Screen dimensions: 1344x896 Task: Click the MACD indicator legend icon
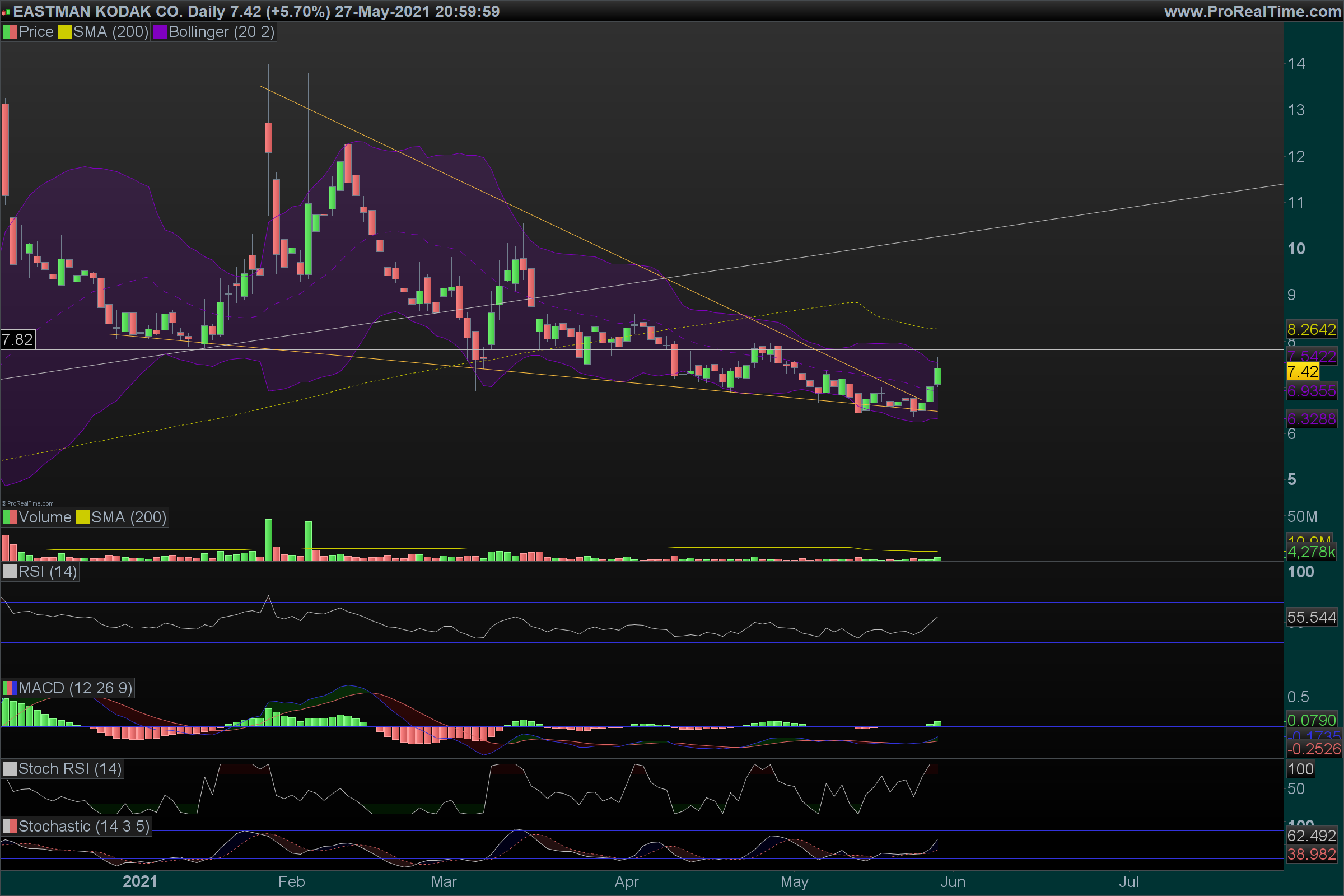[9, 688]
